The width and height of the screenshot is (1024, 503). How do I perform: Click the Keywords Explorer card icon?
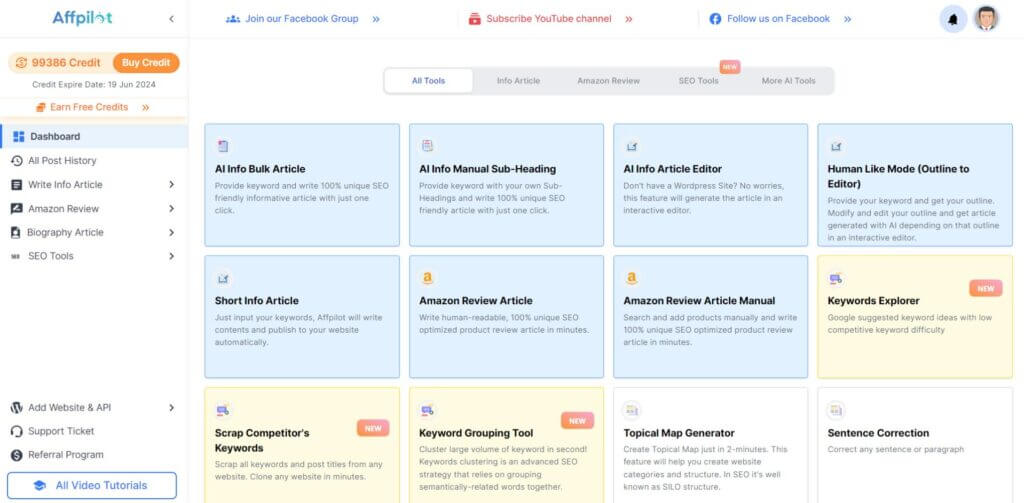(x=836, y=278)
